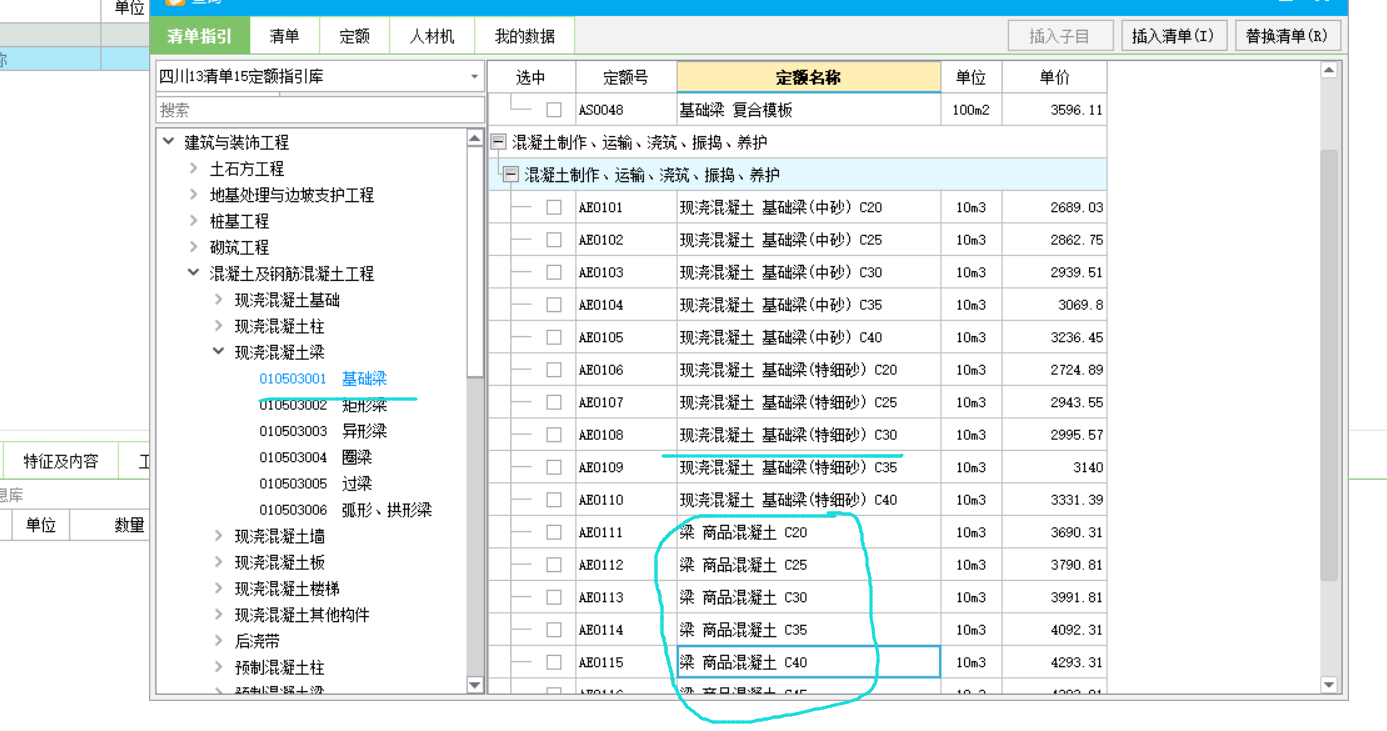Open the 我的数据 tab
The height and width of the screenshot is (731, 1387).
[x=524, y=37]
